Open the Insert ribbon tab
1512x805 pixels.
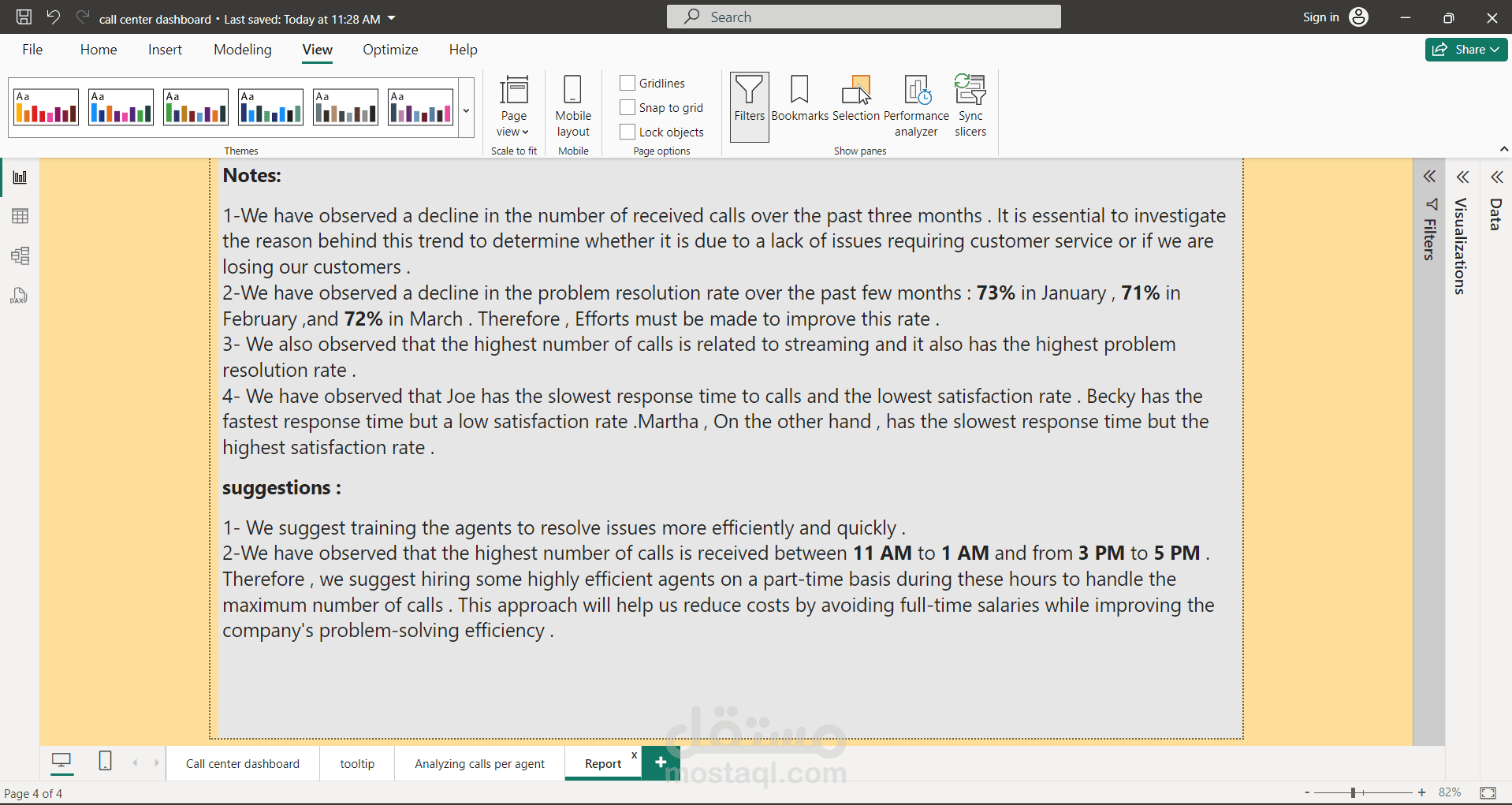165,50
